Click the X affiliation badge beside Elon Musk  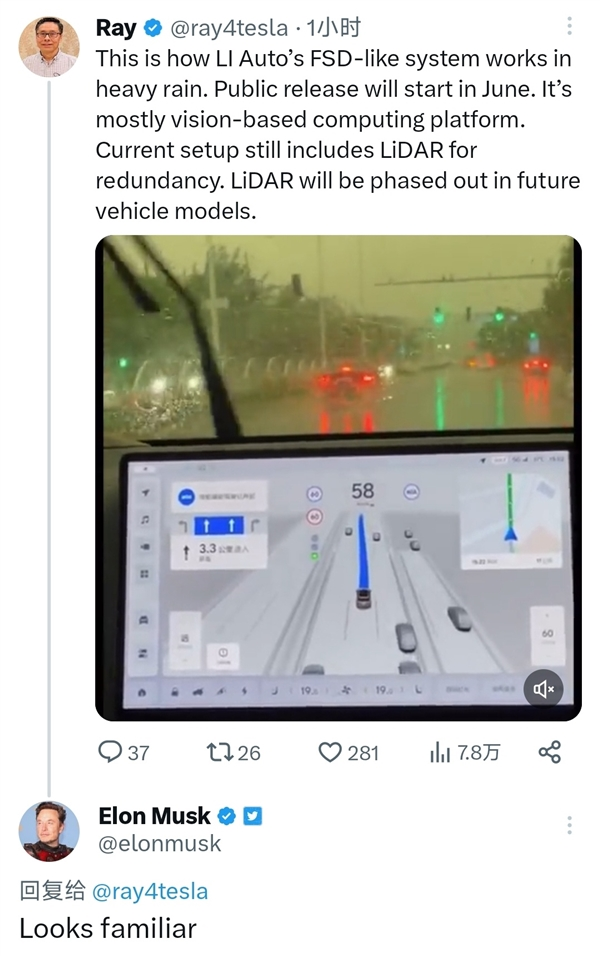pyautogui.click(x=253, y=816)
